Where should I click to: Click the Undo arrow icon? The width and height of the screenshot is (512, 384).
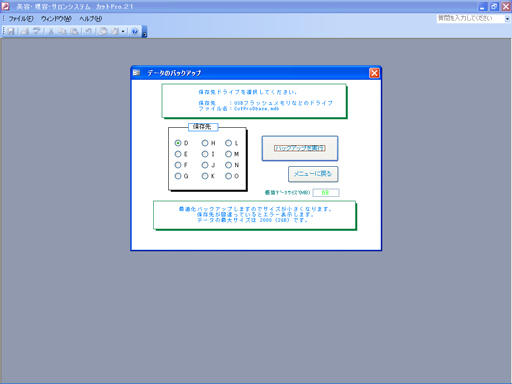[88, 31]
